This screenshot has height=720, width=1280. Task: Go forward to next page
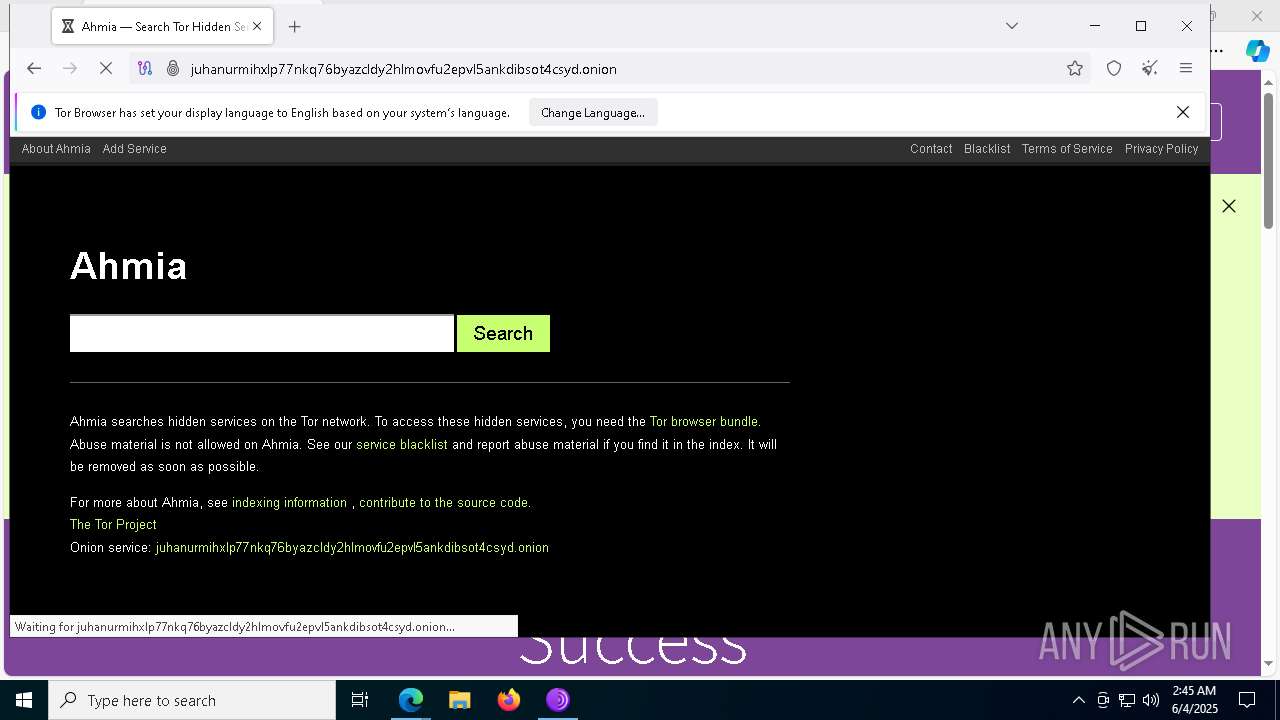tap(70, 69)
